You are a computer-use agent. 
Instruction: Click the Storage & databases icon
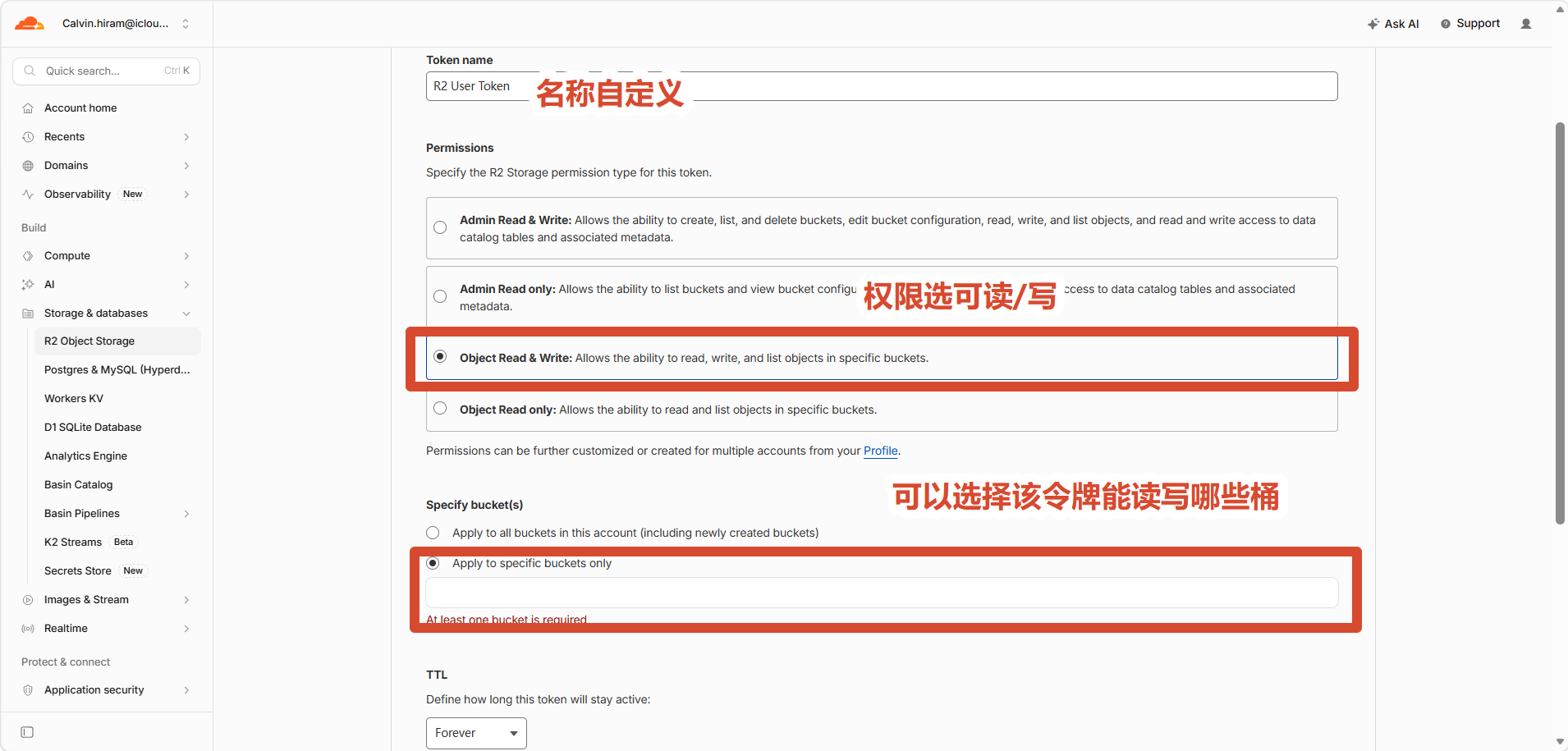pyautogui.click(x=28, y=314)
